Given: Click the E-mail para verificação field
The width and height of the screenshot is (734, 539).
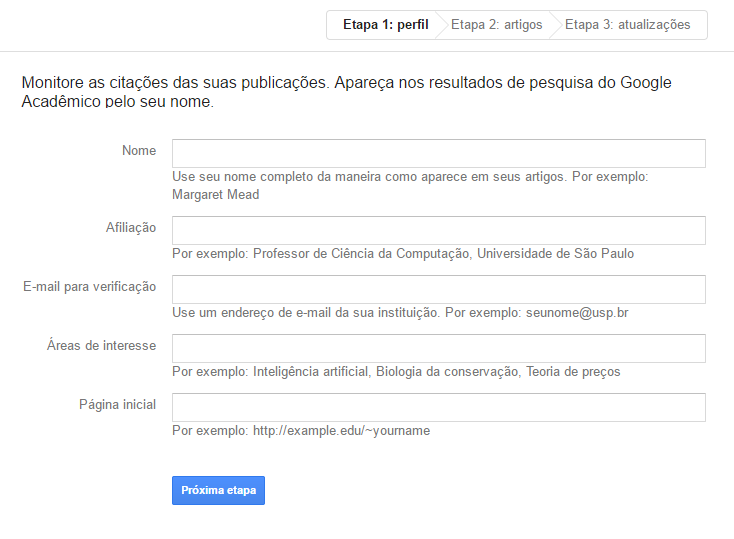Looking at the screenshot, I should pos(439,290).
